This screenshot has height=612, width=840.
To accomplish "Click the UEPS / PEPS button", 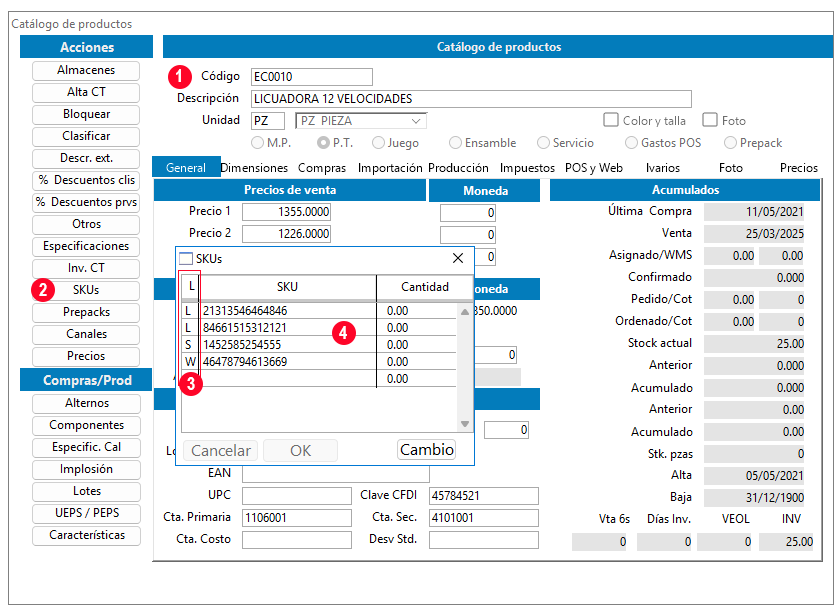I will click(x=86, y=513).
